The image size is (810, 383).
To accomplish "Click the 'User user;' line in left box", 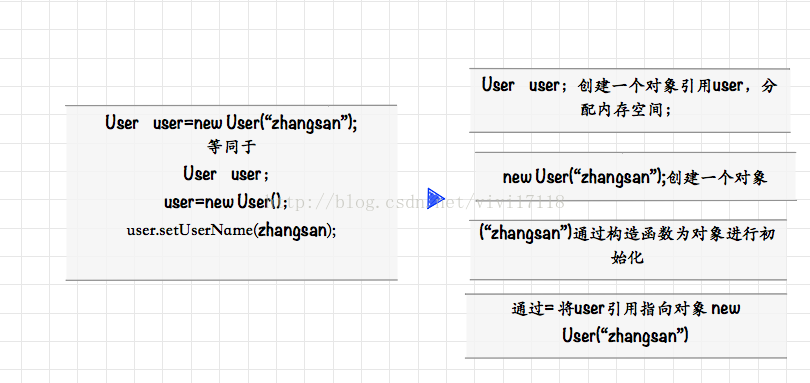I will coord(226,174).
